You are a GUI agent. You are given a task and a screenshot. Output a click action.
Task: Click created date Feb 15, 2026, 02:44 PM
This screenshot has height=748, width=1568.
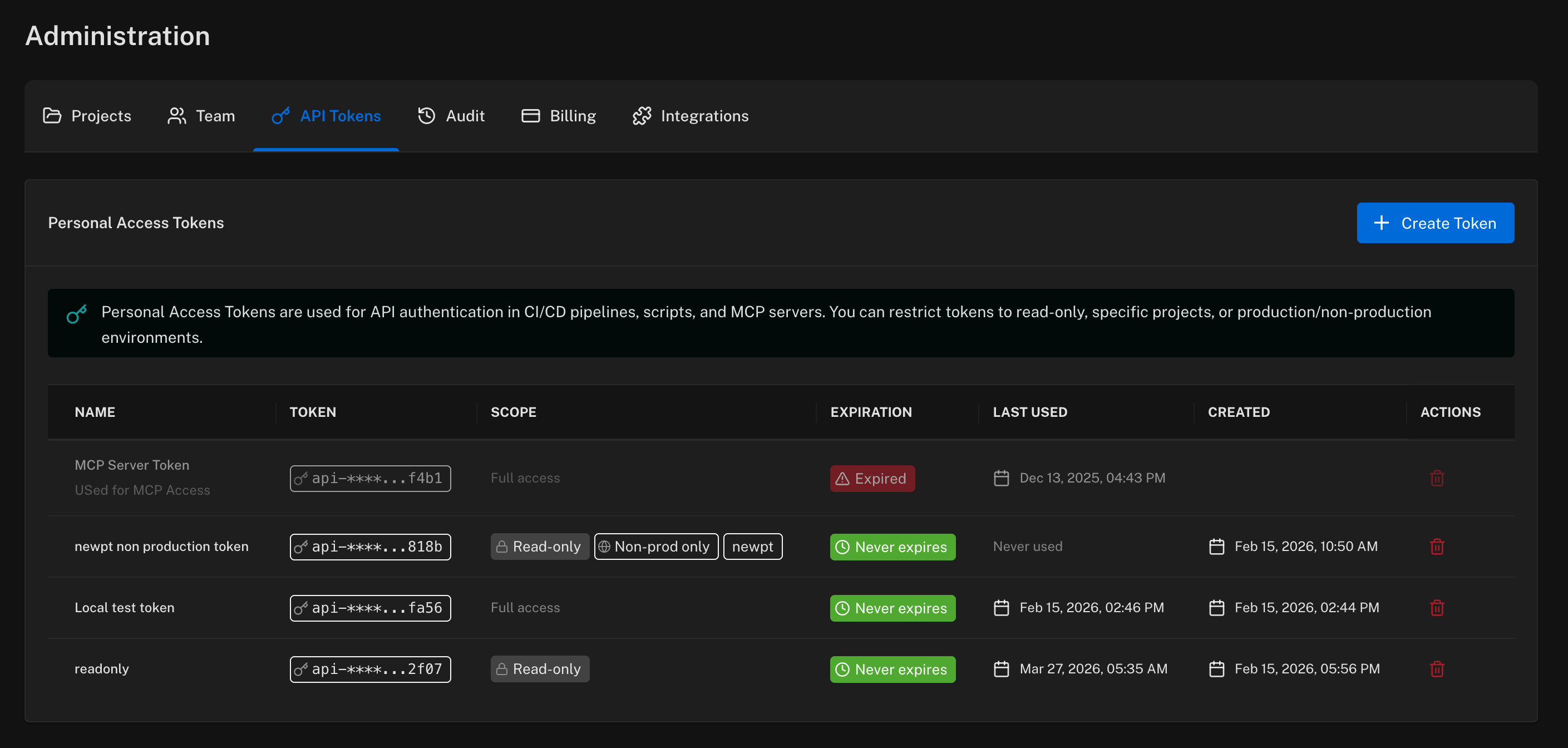1306,607
